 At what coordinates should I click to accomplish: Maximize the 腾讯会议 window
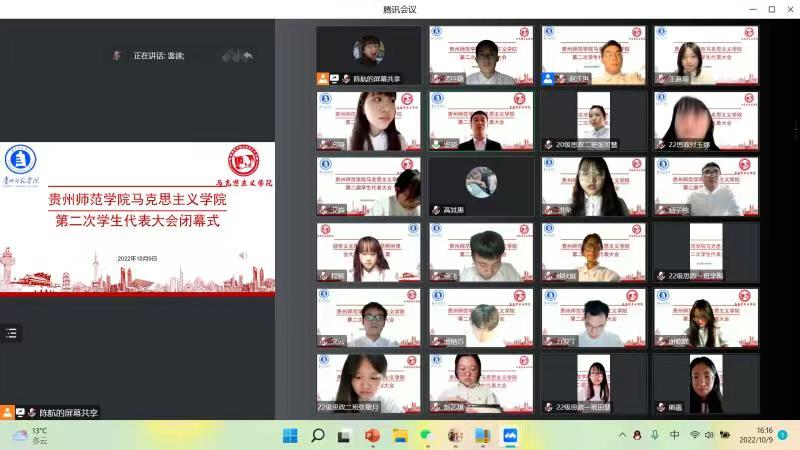point(771,9)
